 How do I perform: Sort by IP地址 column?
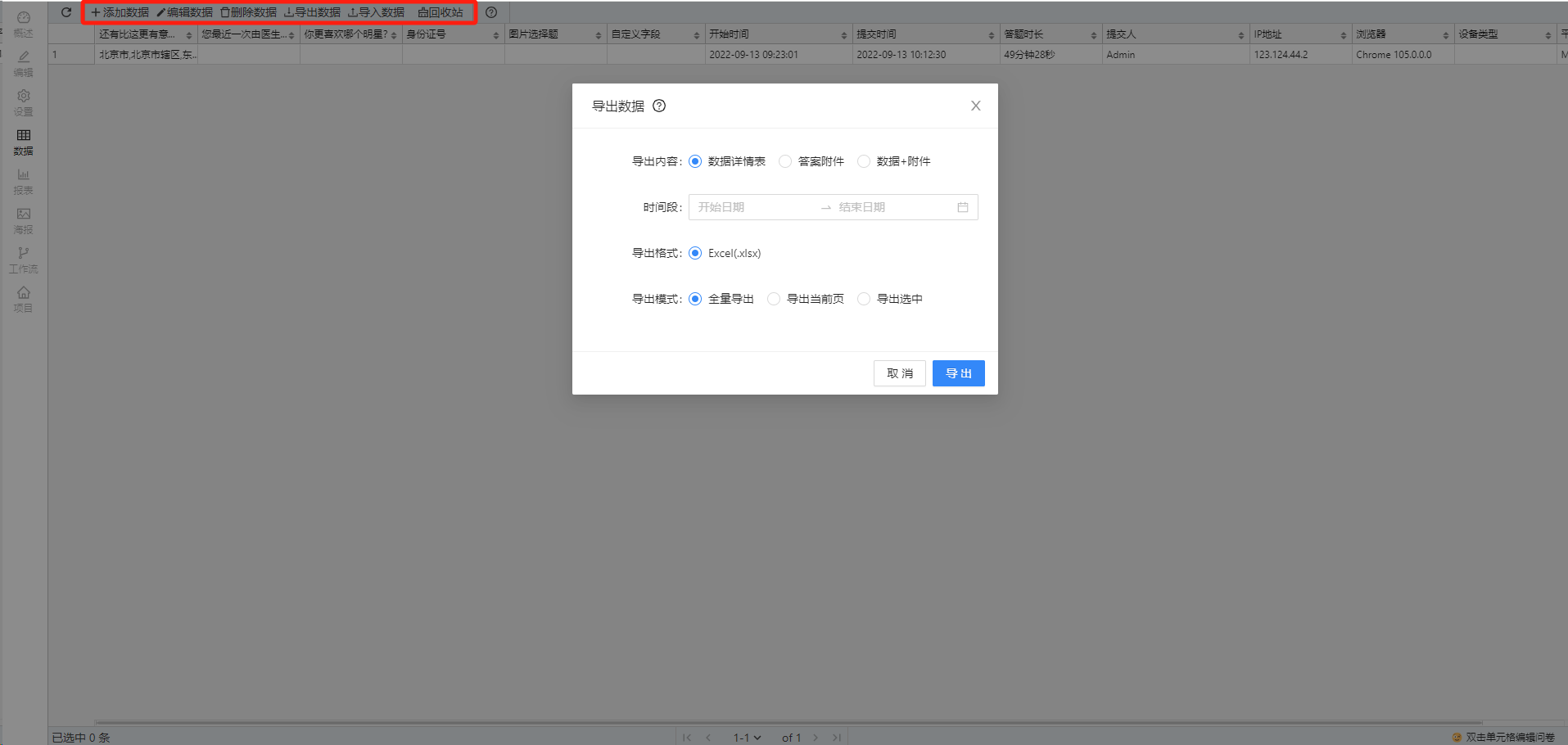click(x=1343, y=35)
